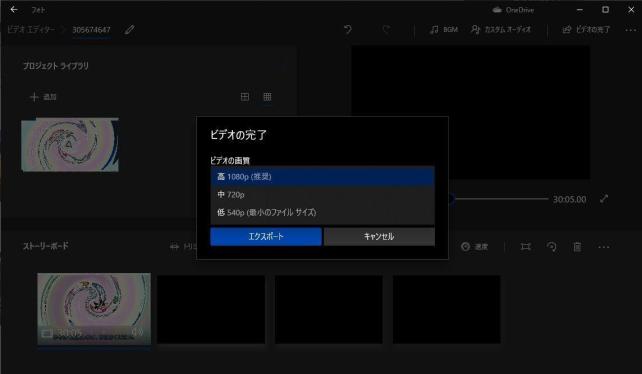
Task: Delete the clip with trash icon
Action: click(577, 247)
